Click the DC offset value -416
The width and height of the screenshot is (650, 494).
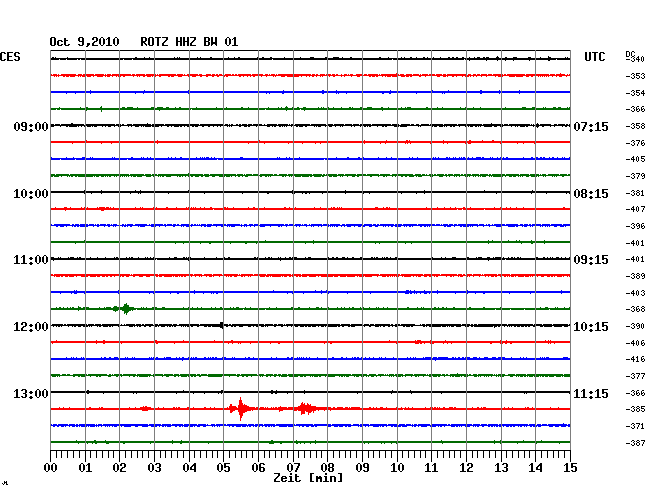click(635, 359)
